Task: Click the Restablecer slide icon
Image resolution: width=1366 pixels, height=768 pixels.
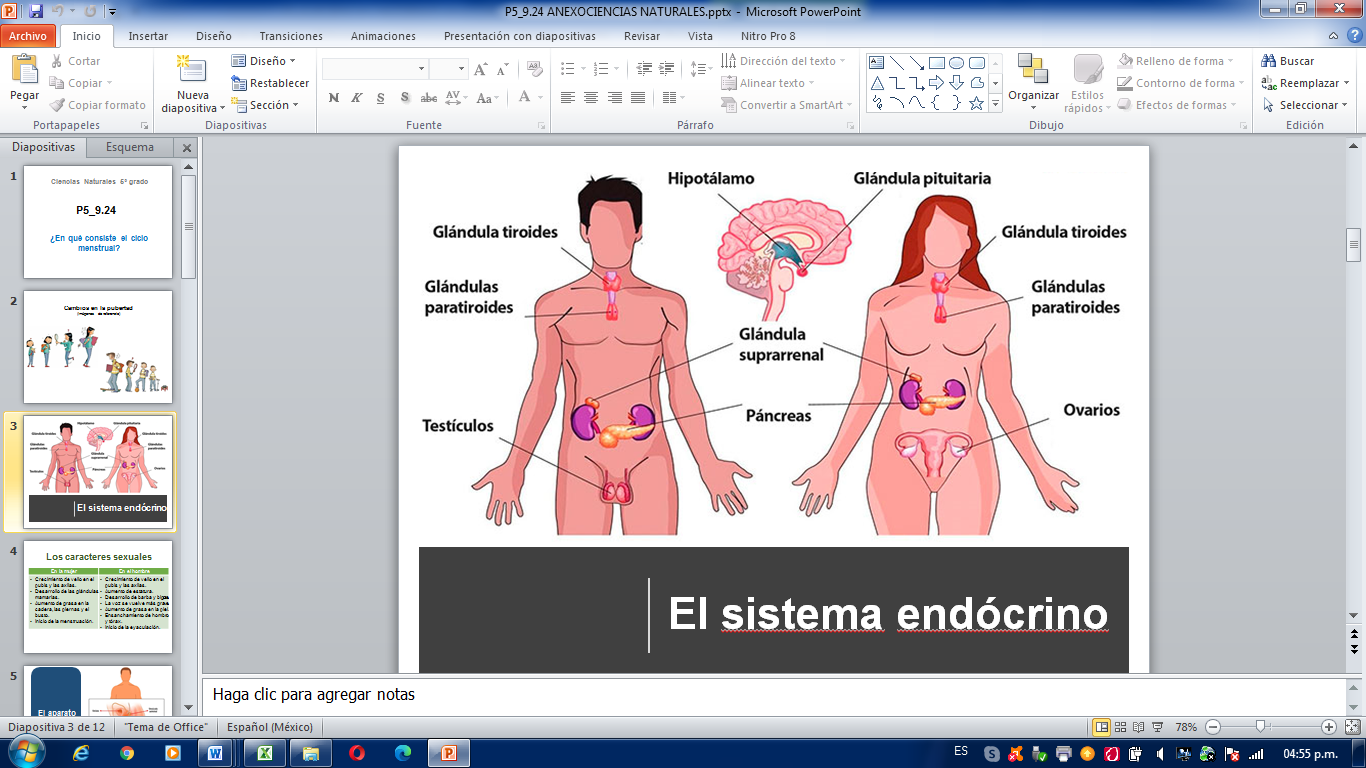Action: [239, 83]
